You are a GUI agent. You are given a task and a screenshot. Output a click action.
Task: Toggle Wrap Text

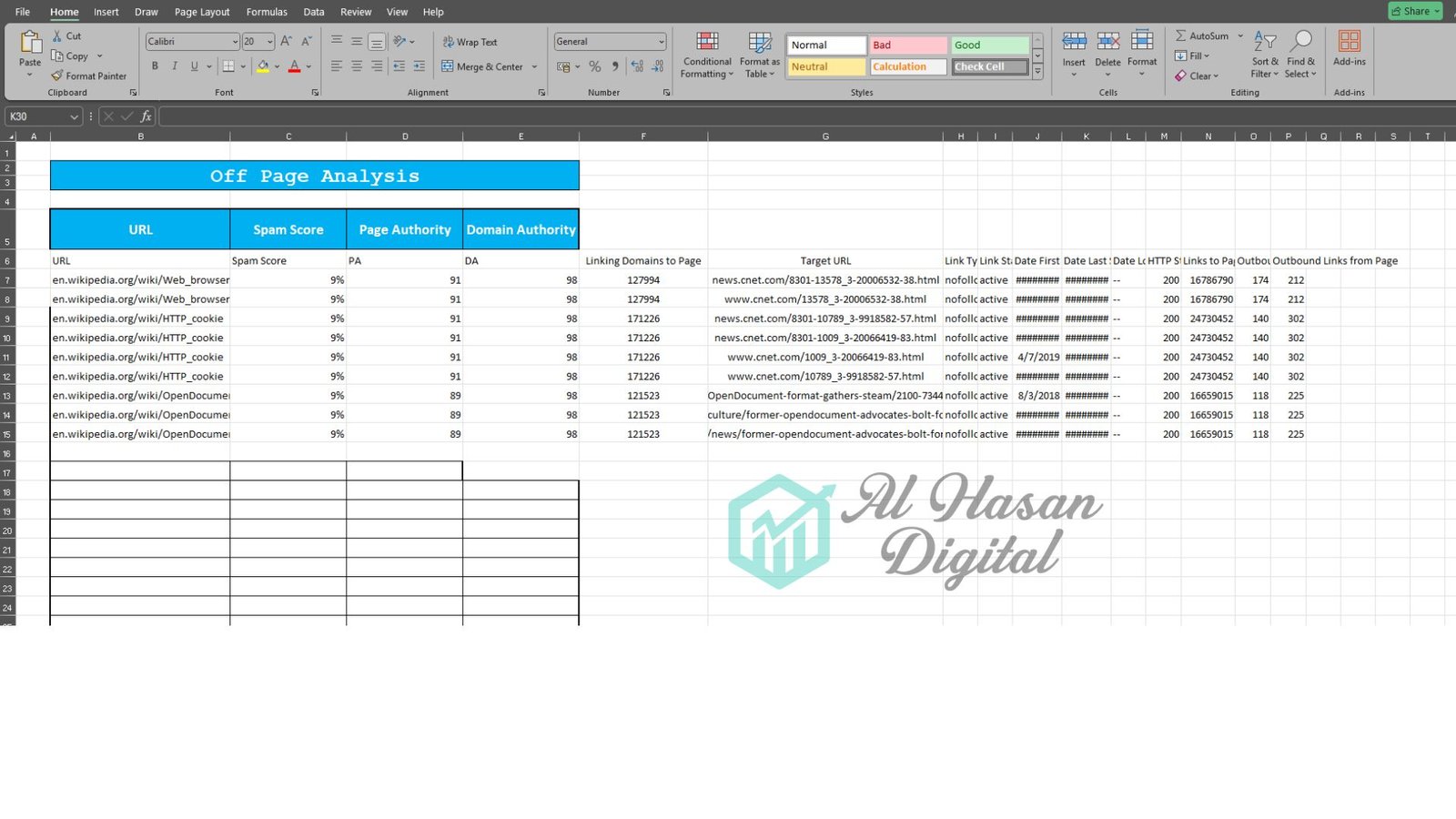[470, 42]
